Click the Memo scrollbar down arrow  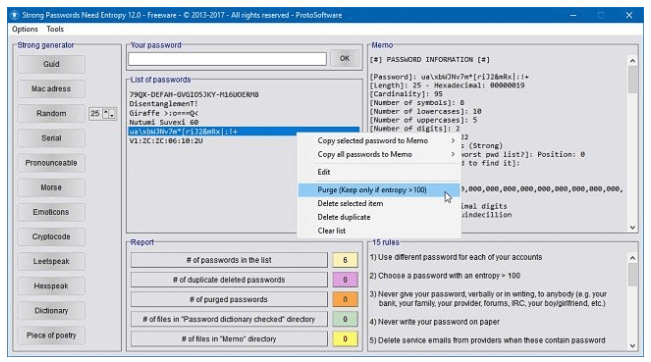tap(632, 227)
